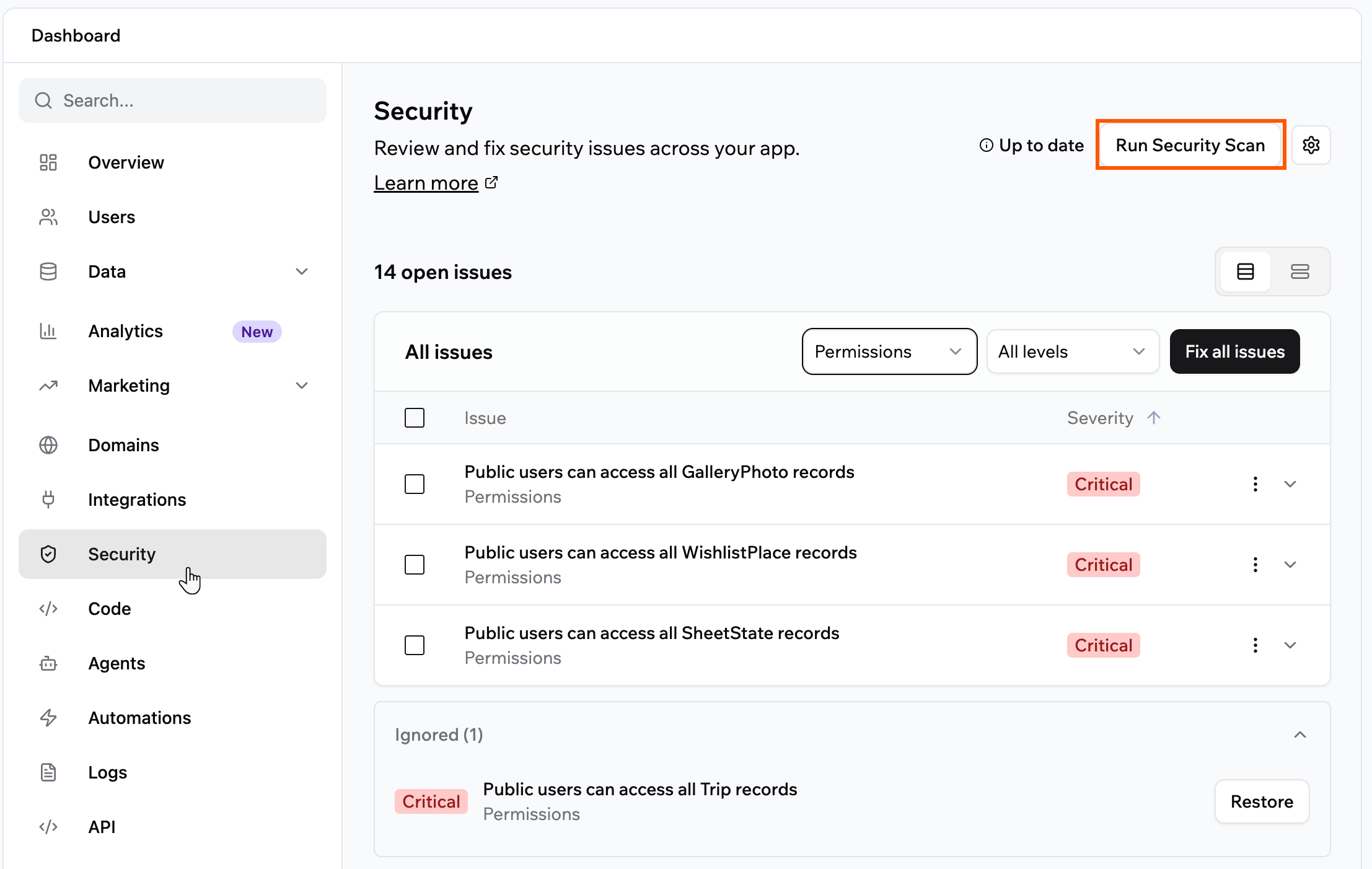Check the GalleryPhoto records issue checkbox
The width and height of the screenshot is (1372, 869).
(x=415, y=484)
